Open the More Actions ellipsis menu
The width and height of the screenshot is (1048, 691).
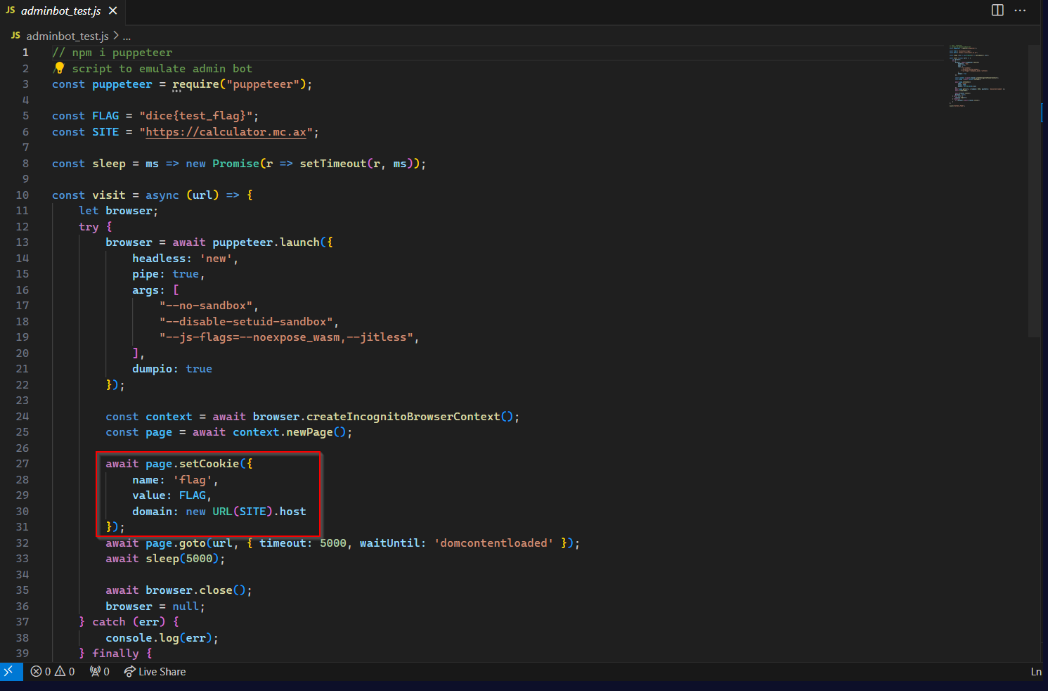(x=1021, y=10)
